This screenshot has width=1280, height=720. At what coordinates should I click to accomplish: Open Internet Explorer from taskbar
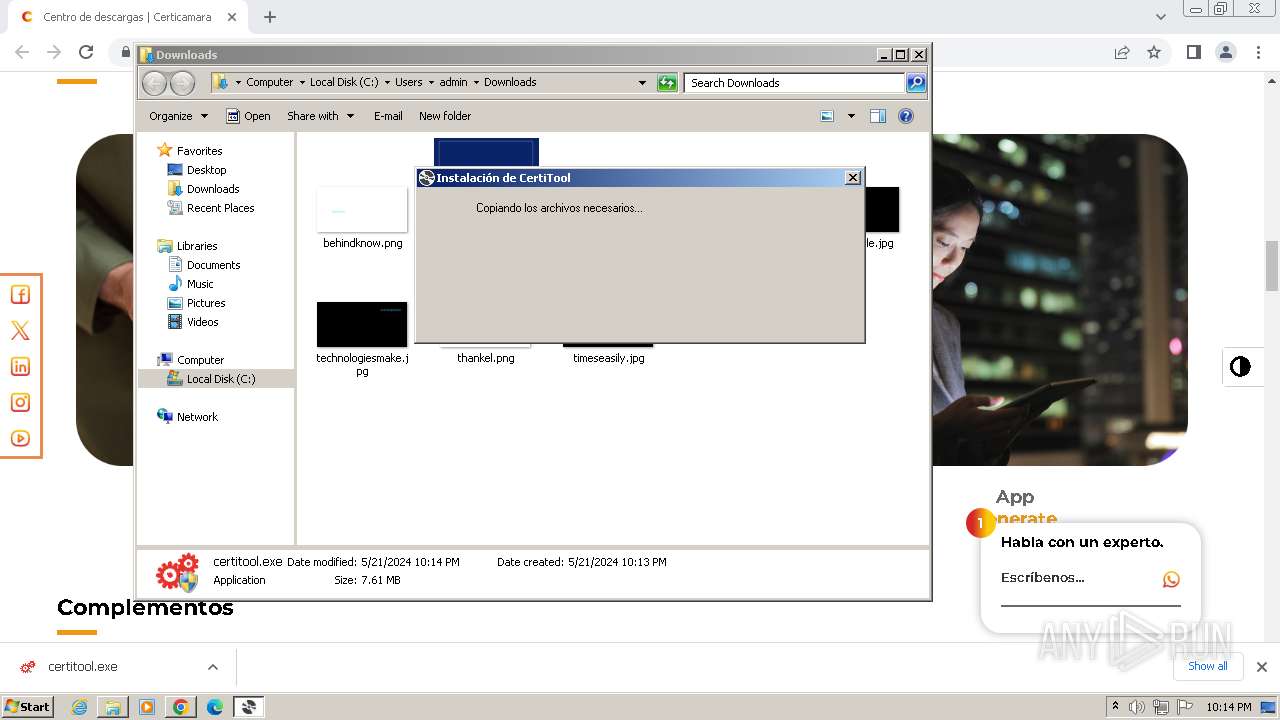point(79,707)
